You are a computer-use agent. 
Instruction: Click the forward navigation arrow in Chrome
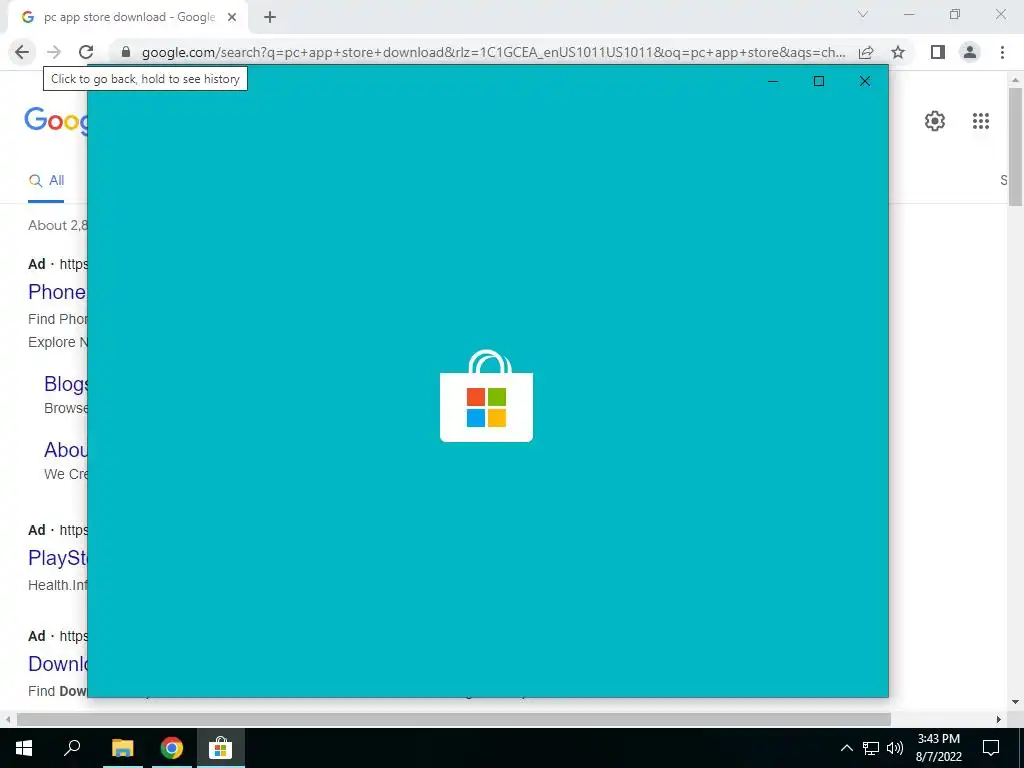point(54,52)
